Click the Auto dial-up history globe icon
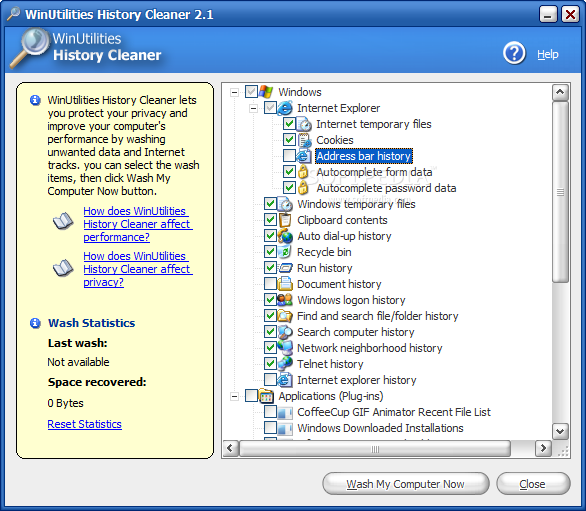586x511 pixels. 285,236
